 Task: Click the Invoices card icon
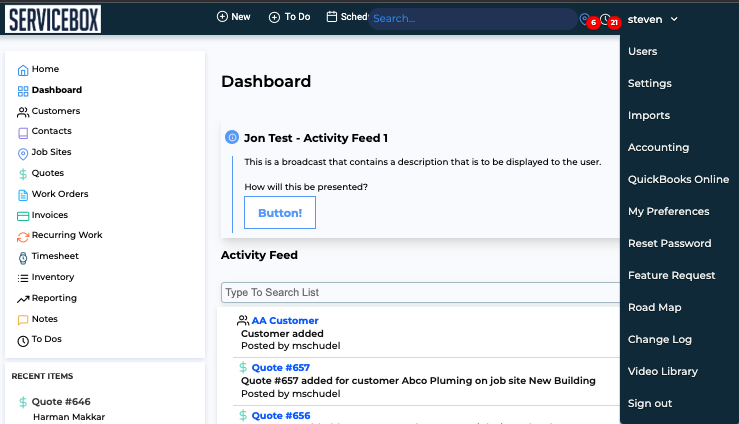(23, 216)
